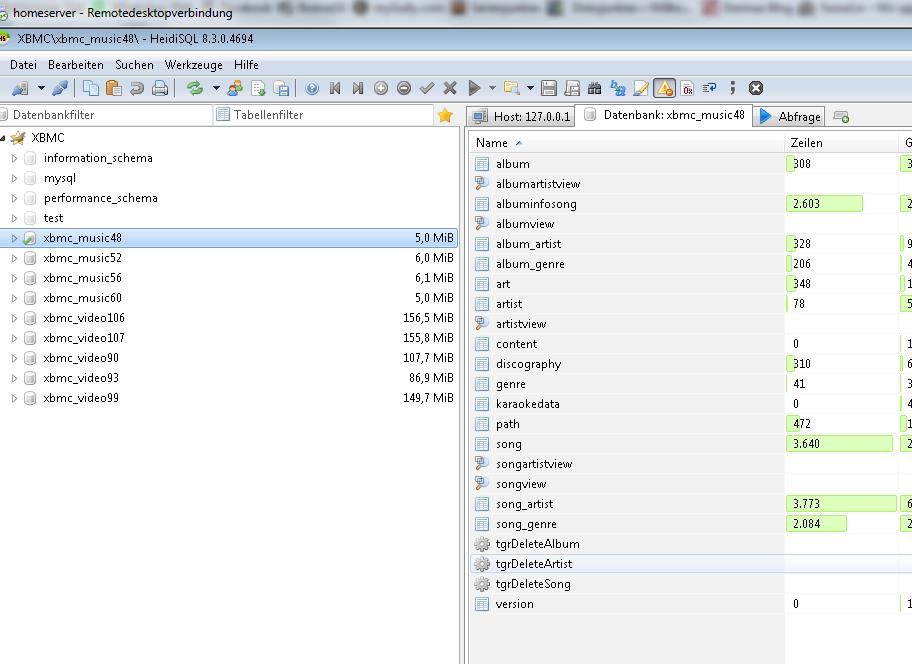Sort by the Zeilen column header
The image size is (912, 664).
(841, 142)
